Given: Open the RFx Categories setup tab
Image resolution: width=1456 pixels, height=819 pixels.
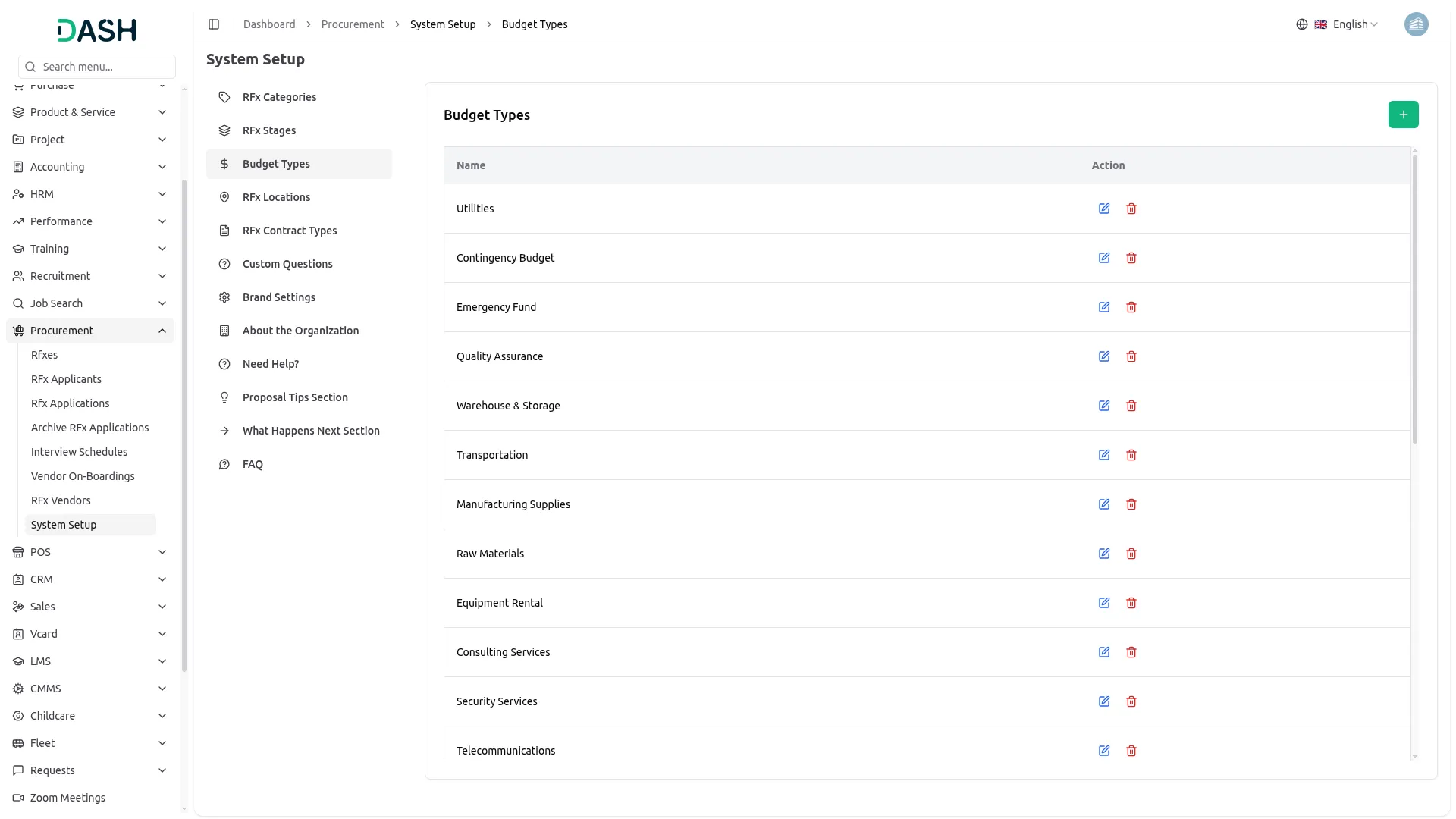Looking at the screenshot, I should tap(279, 97).
